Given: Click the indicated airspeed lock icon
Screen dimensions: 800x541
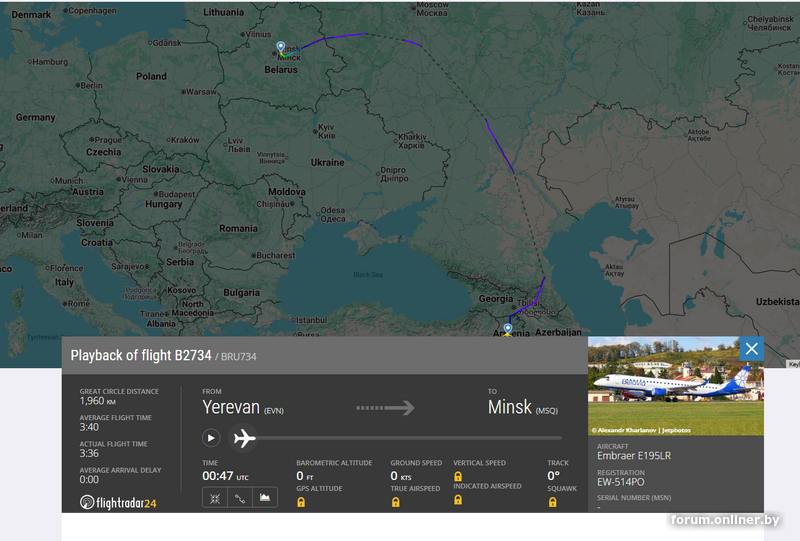Looking at the screenshot, I should 458,500.
